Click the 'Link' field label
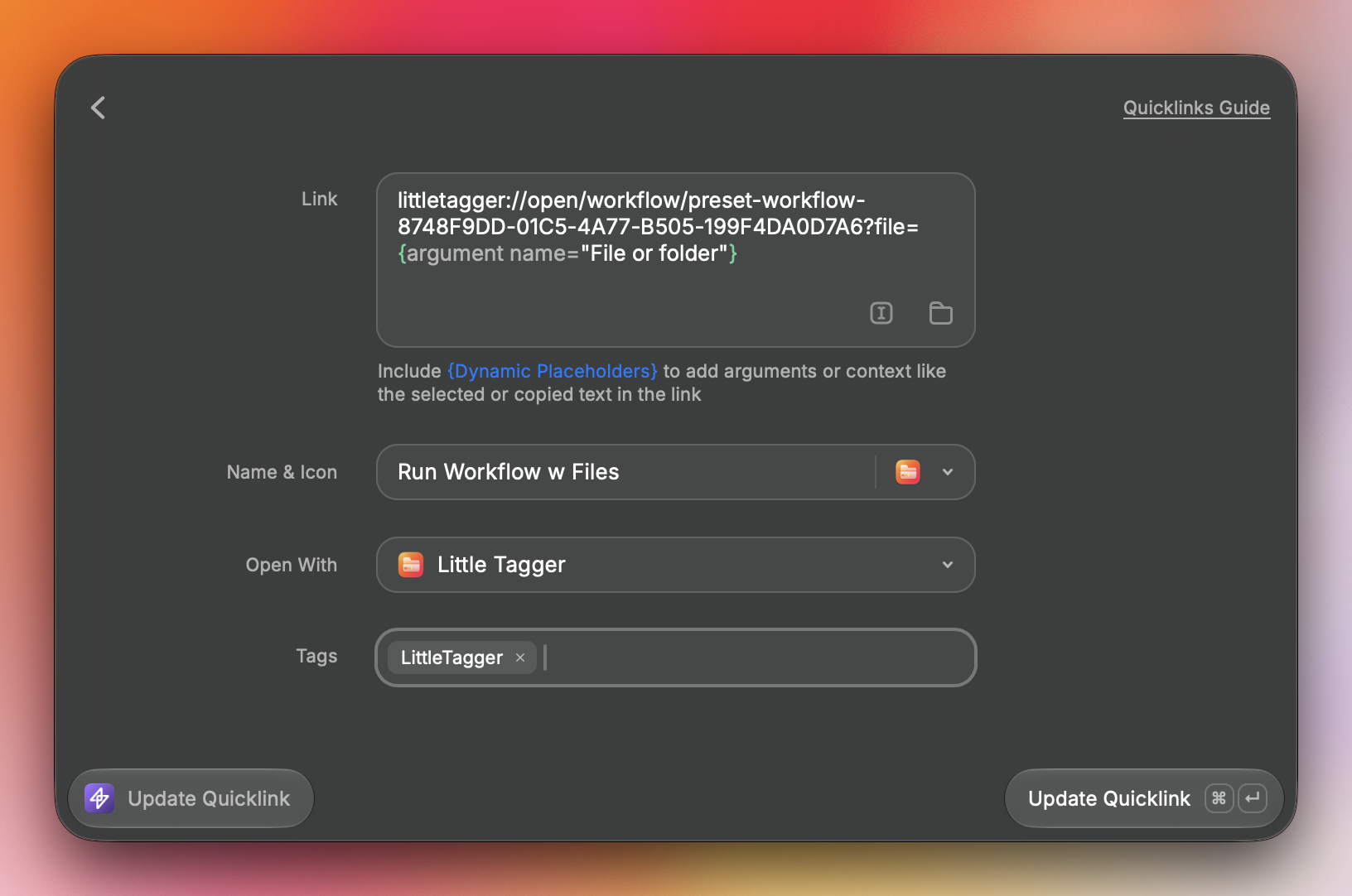The image size is (1352, 896). (319, 200)
